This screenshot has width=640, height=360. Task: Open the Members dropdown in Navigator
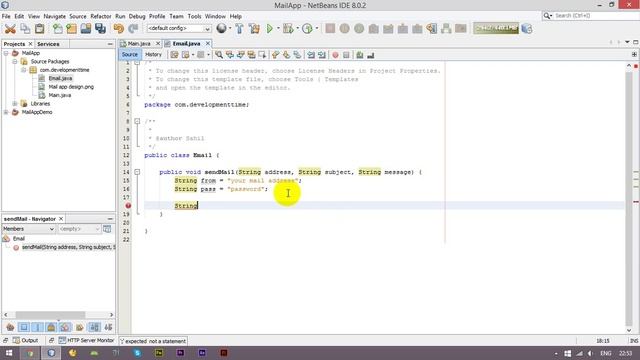pyautogui.click(x=29, y=229)
